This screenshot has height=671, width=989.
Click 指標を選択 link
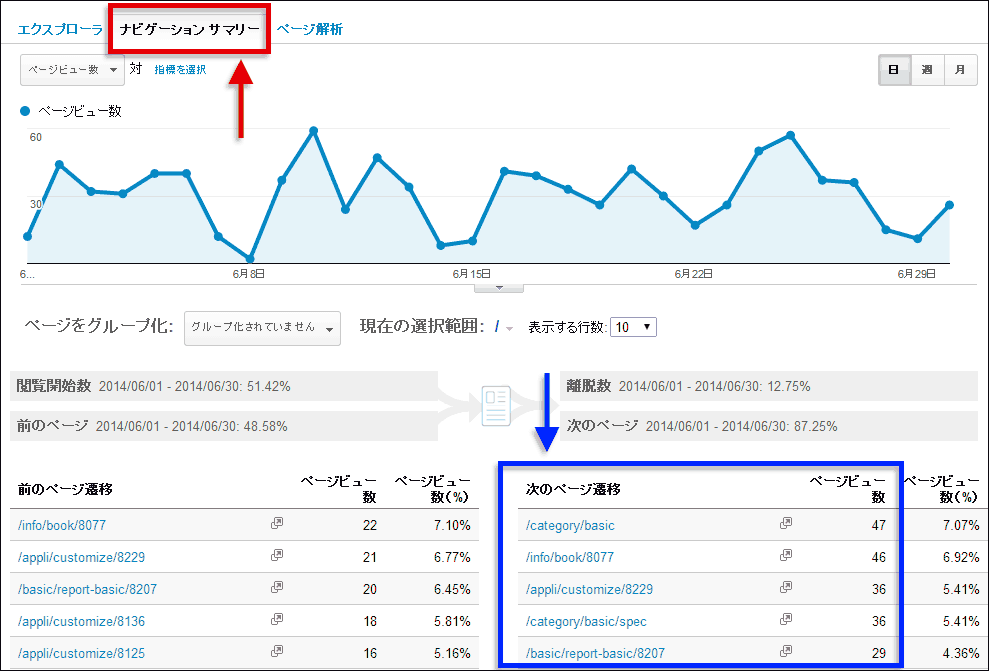click(180, 70)
